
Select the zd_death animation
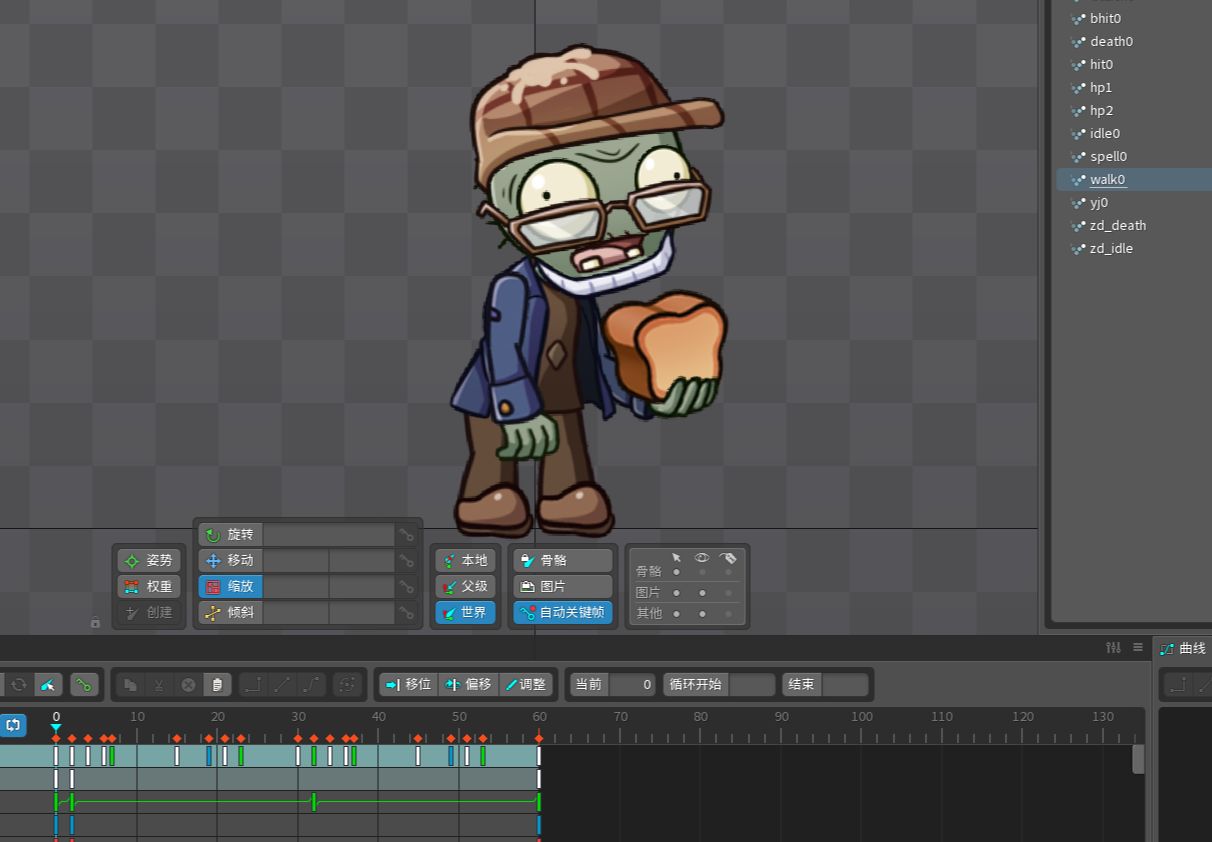click(1117, 225)
